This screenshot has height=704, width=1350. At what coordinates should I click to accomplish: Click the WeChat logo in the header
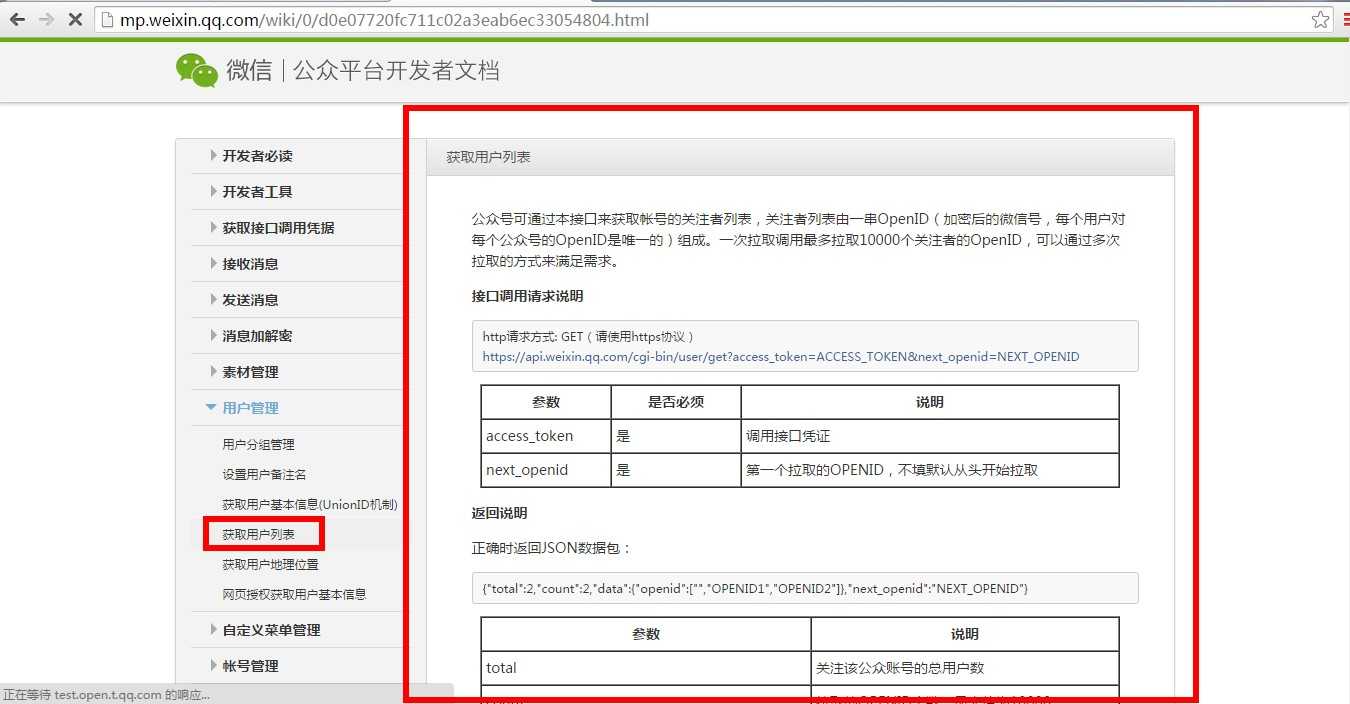coord(197,70)
